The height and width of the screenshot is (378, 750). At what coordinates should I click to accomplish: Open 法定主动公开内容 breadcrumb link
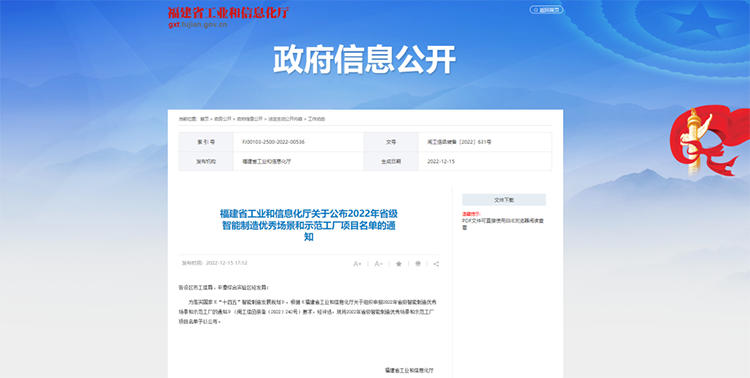tap(285, 119)
